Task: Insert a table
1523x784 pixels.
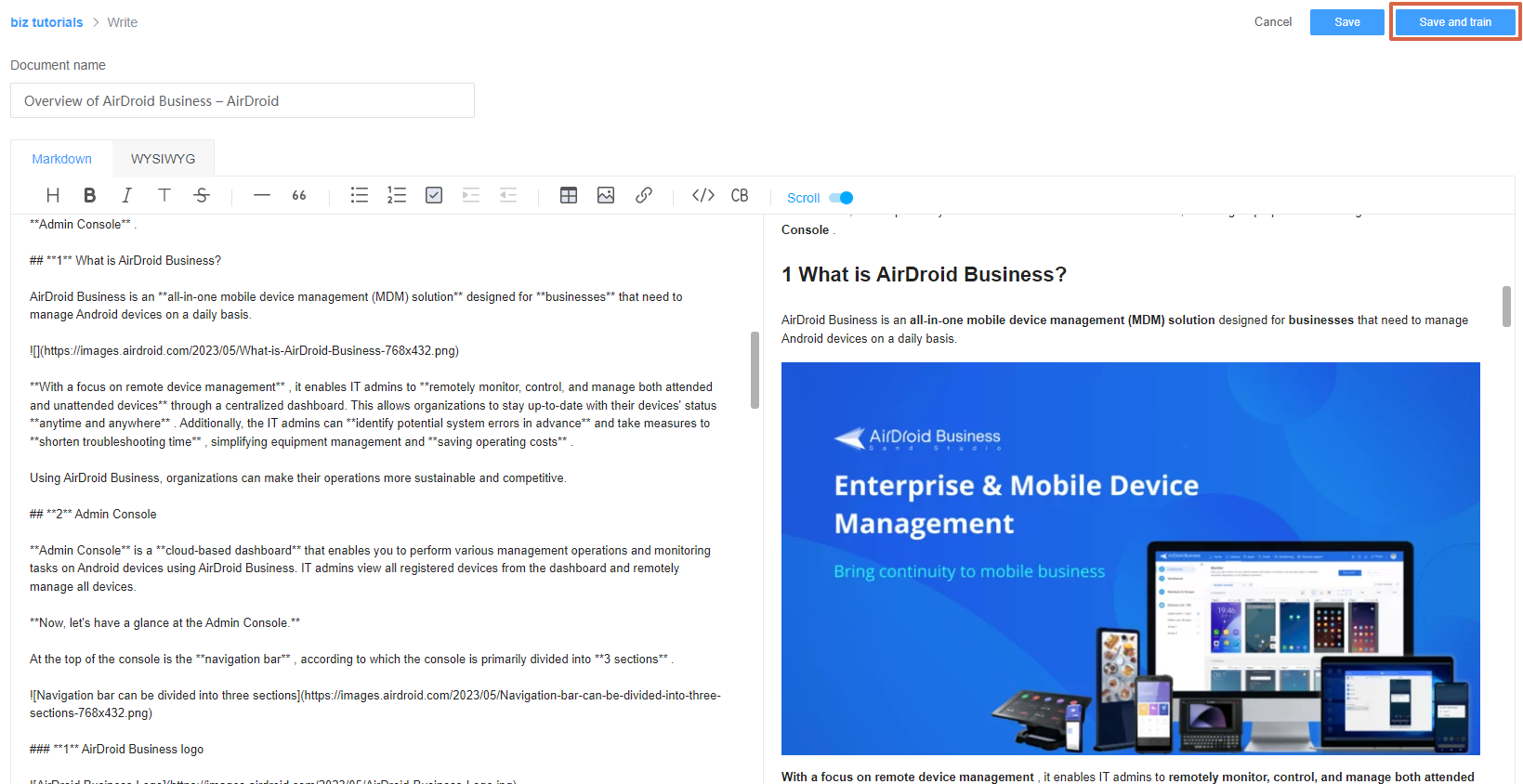Action: (569, 195)
